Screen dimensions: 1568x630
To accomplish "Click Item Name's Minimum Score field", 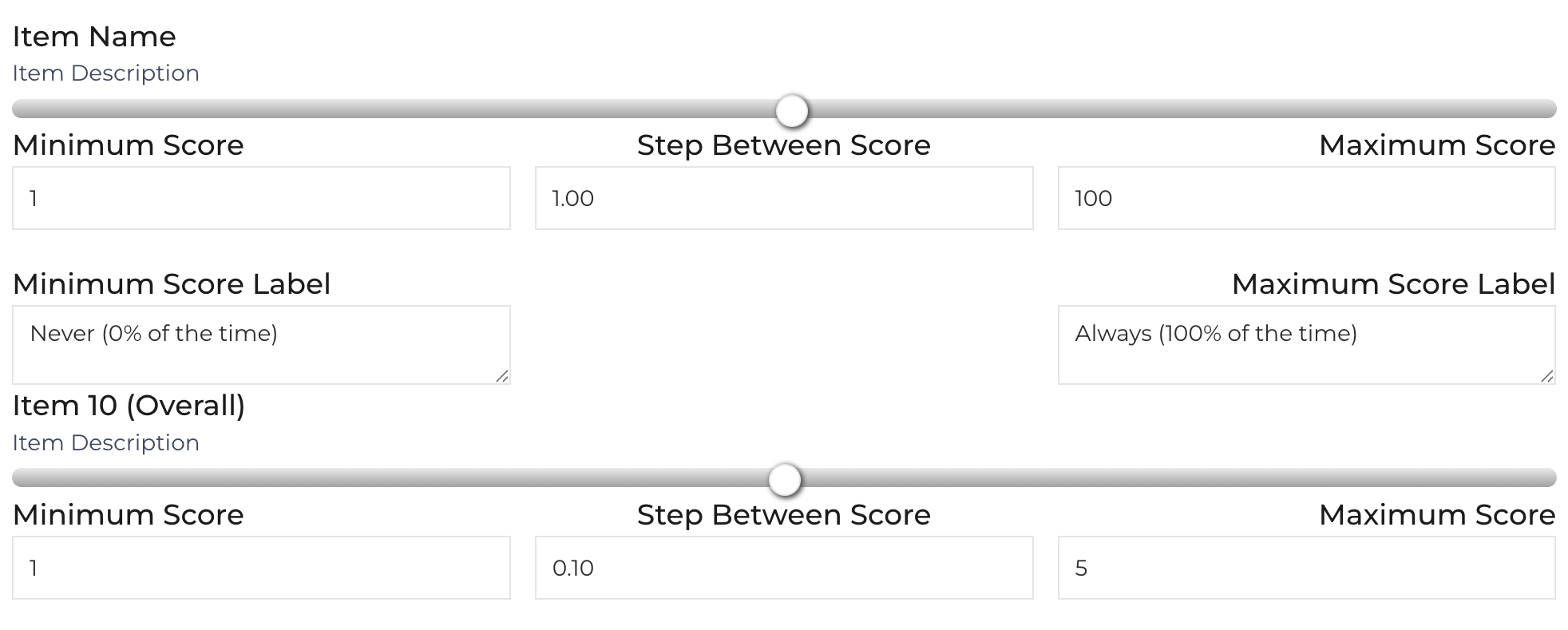I will (261, 198).
